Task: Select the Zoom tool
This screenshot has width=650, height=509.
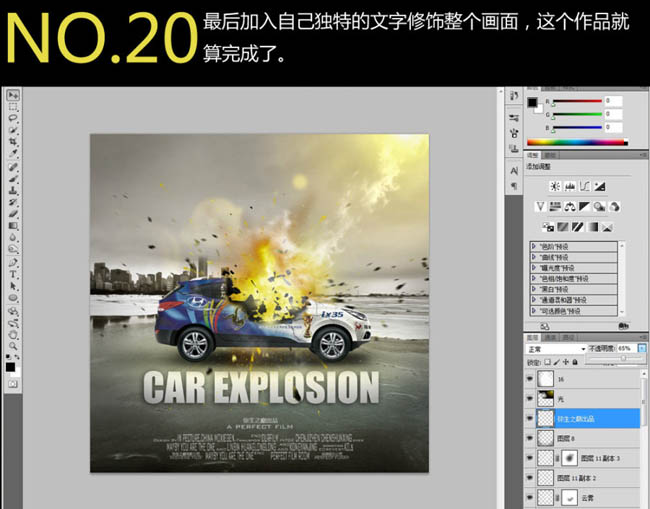Action: coord(13,346)
